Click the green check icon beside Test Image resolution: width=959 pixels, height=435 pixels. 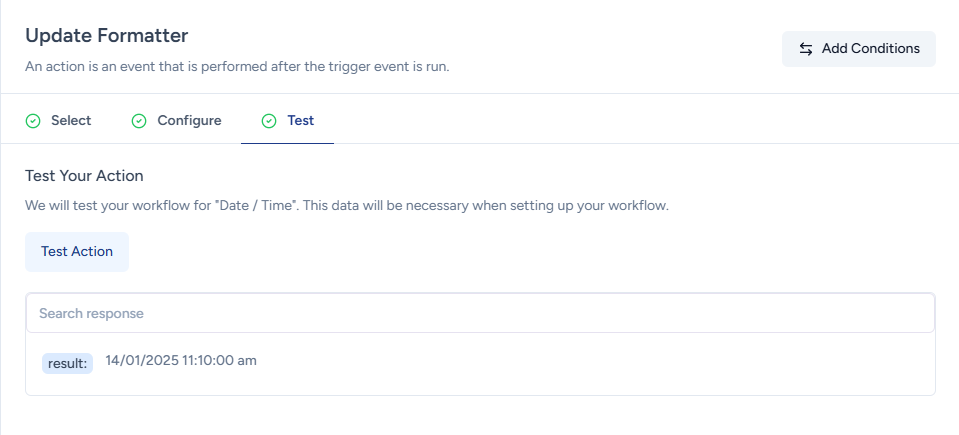(x=269, y=121)
